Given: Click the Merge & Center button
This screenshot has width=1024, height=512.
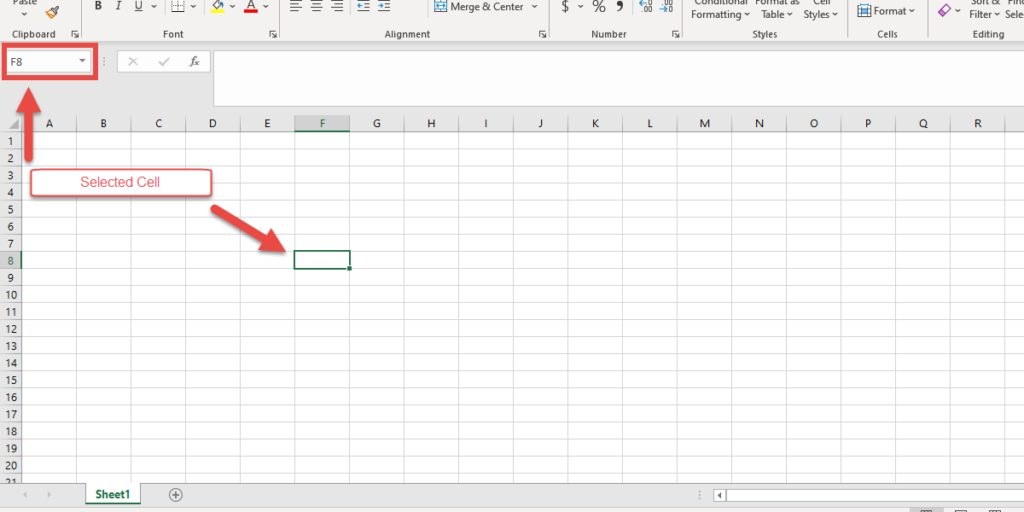Looking at the screenshot, I should [479, 7].
